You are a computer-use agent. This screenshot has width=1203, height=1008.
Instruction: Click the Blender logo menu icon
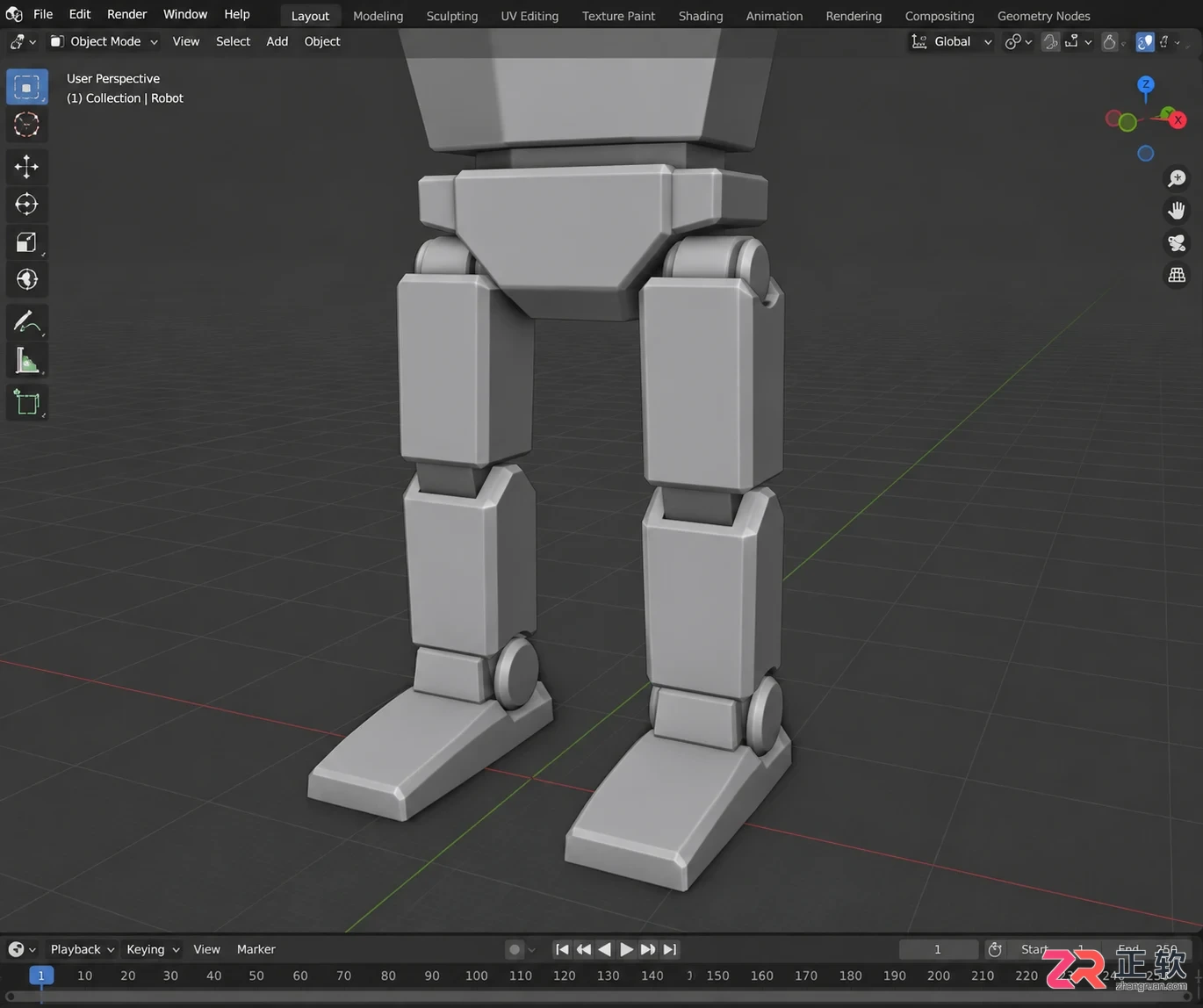pos(14,14)
